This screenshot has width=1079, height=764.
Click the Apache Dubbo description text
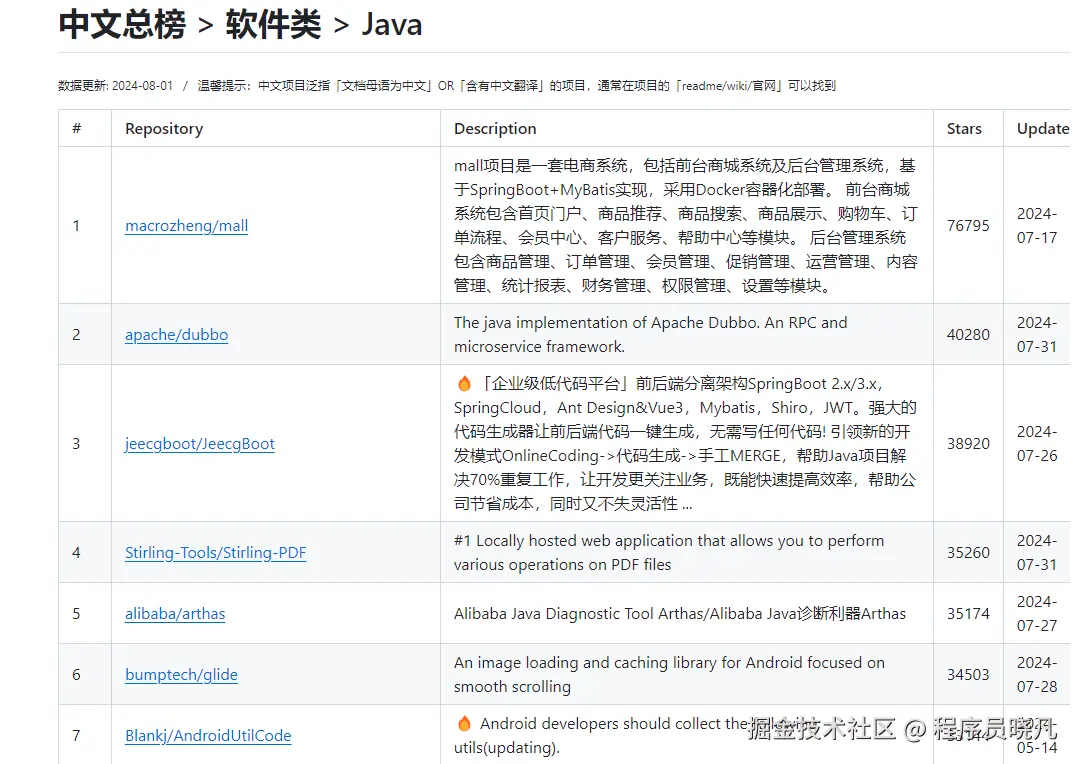tap(650, 335)
